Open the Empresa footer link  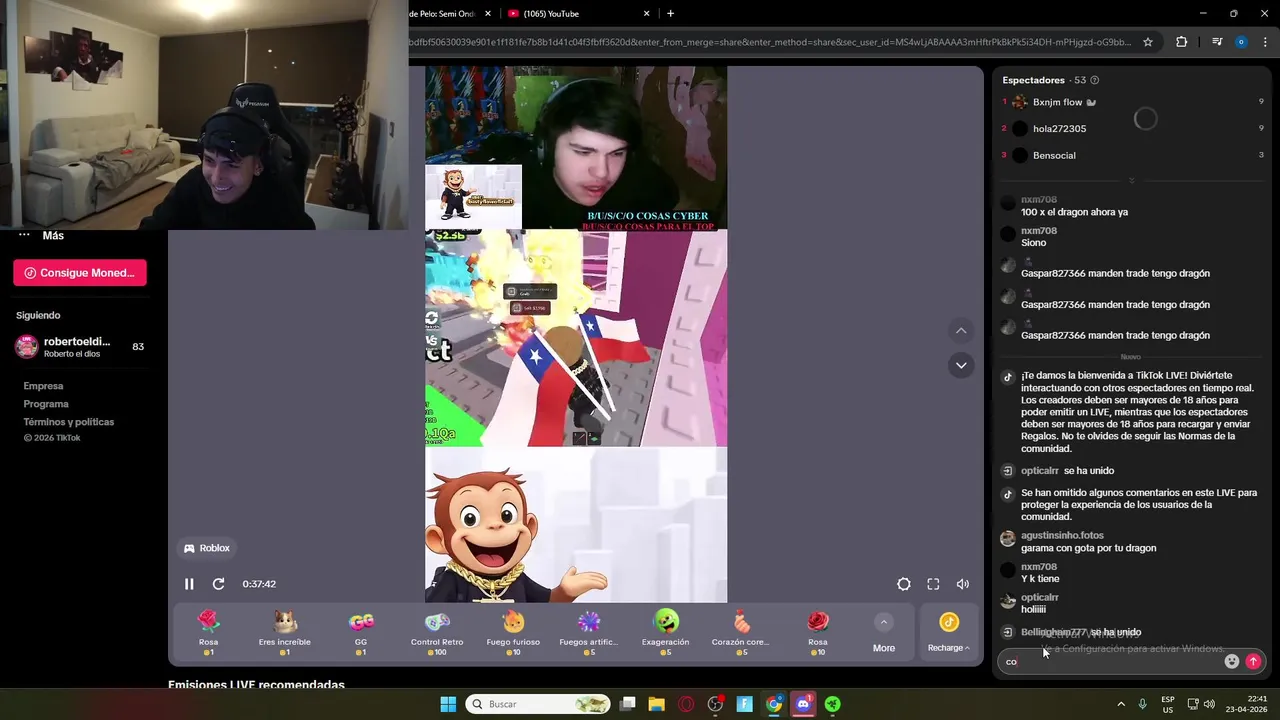click(x=43, y=386)
